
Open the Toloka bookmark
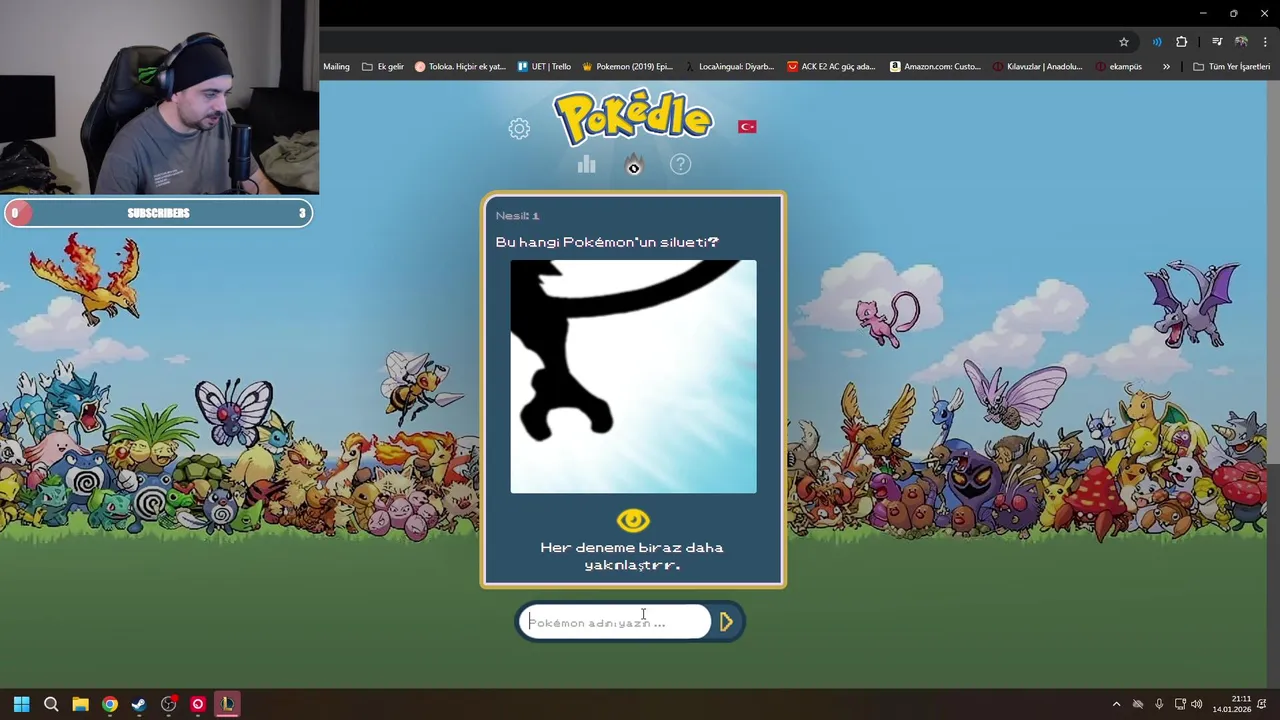click(460, 67)
